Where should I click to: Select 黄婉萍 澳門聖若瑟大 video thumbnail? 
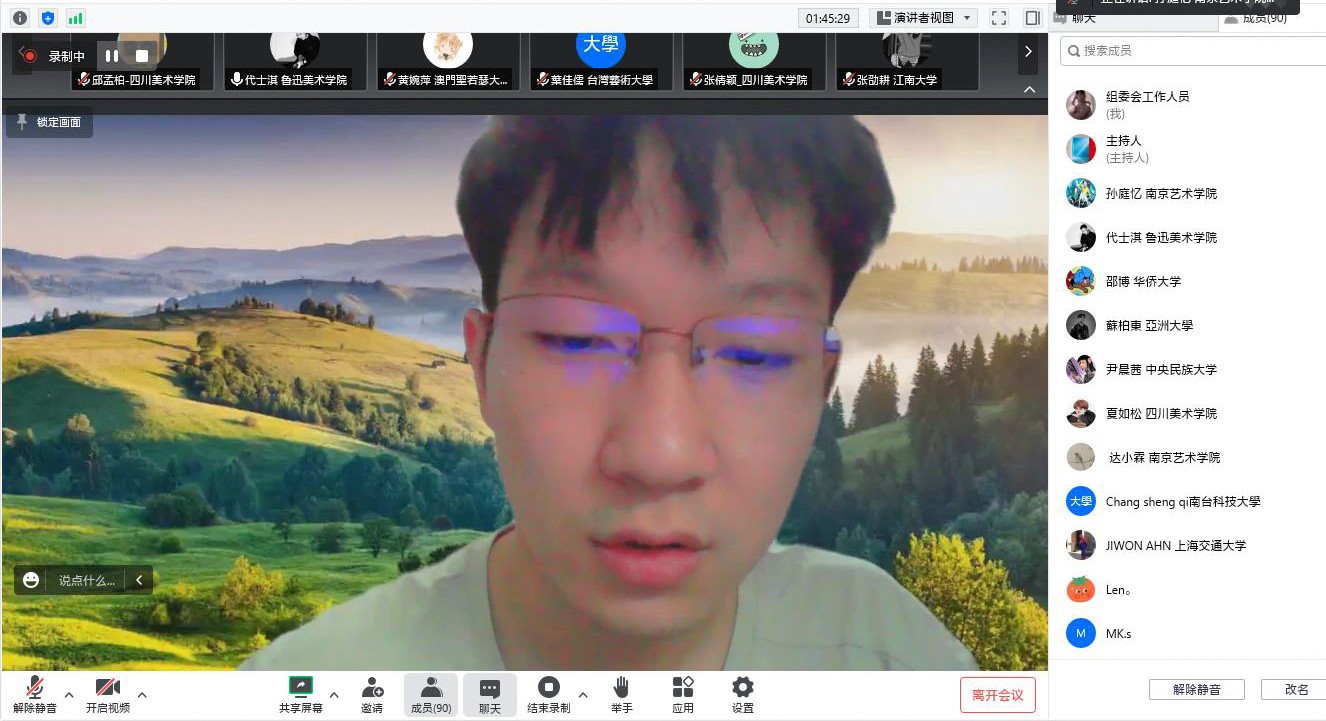coord(448,61)
